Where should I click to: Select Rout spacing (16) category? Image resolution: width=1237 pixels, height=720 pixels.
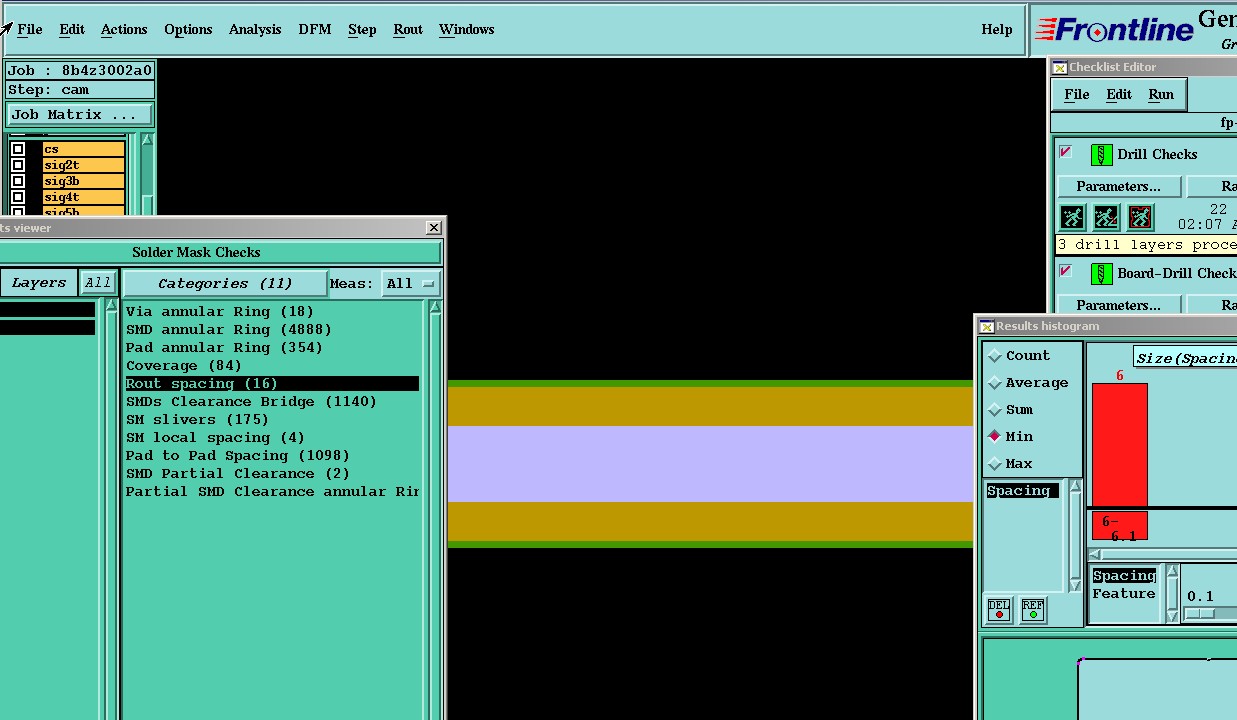click(x=272, y=384)
